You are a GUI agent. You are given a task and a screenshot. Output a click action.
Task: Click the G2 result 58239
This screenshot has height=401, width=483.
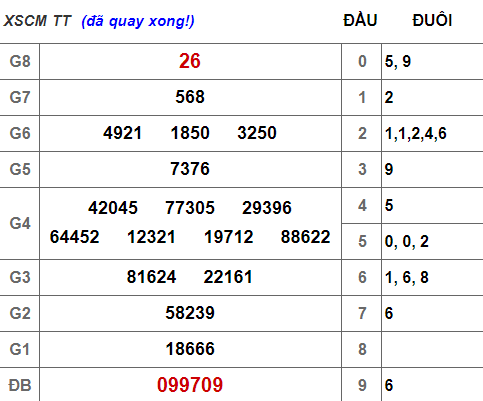[190, 313]
